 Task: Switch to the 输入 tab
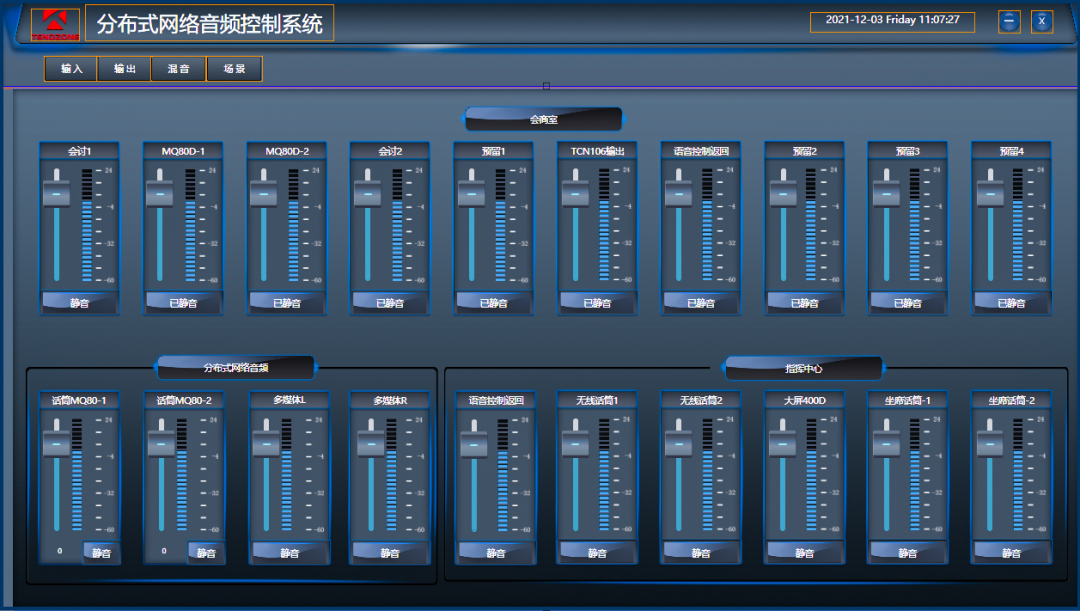(x=71, y=69)
